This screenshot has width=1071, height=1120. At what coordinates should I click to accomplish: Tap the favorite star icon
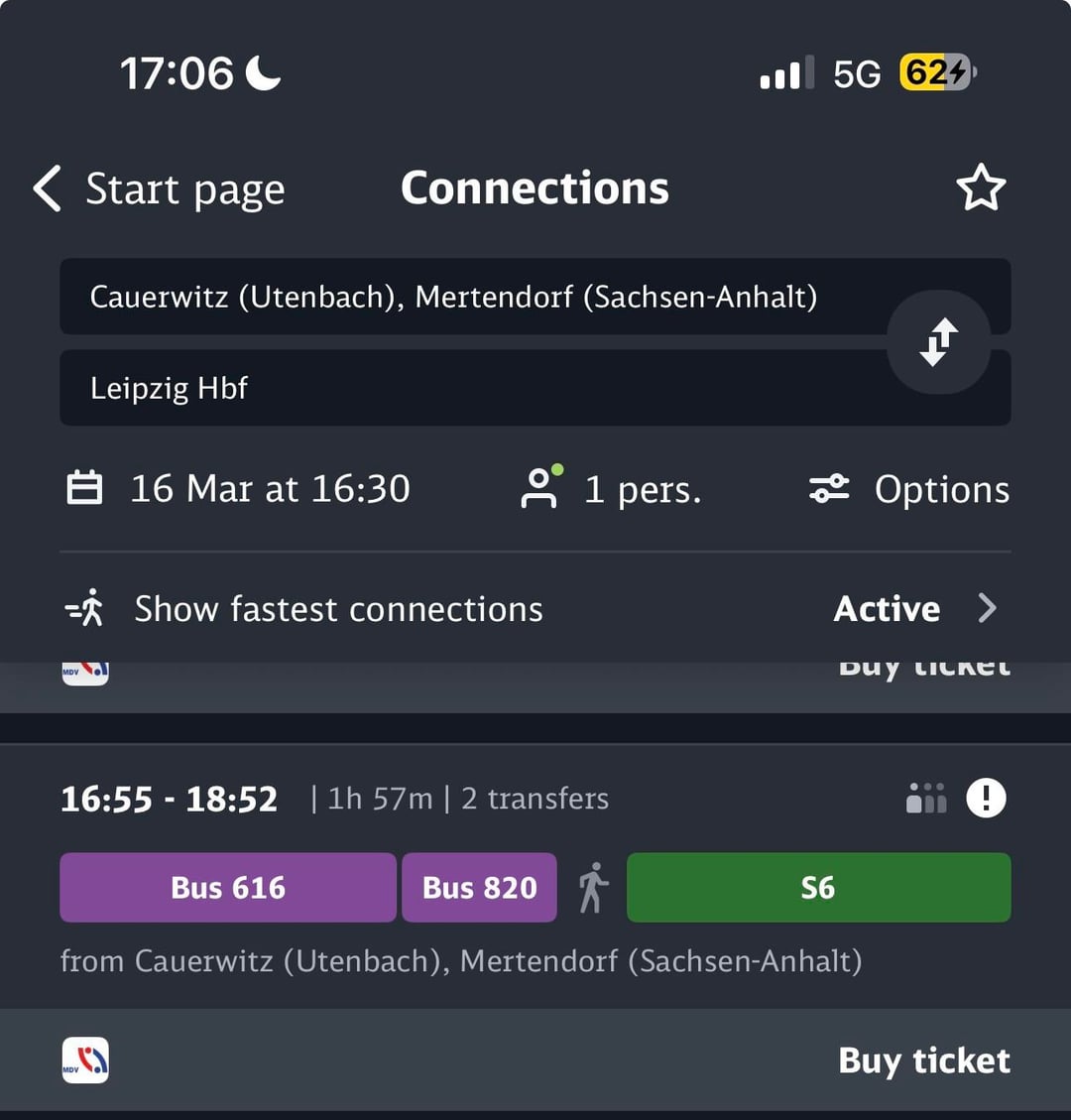coord(981,188)
